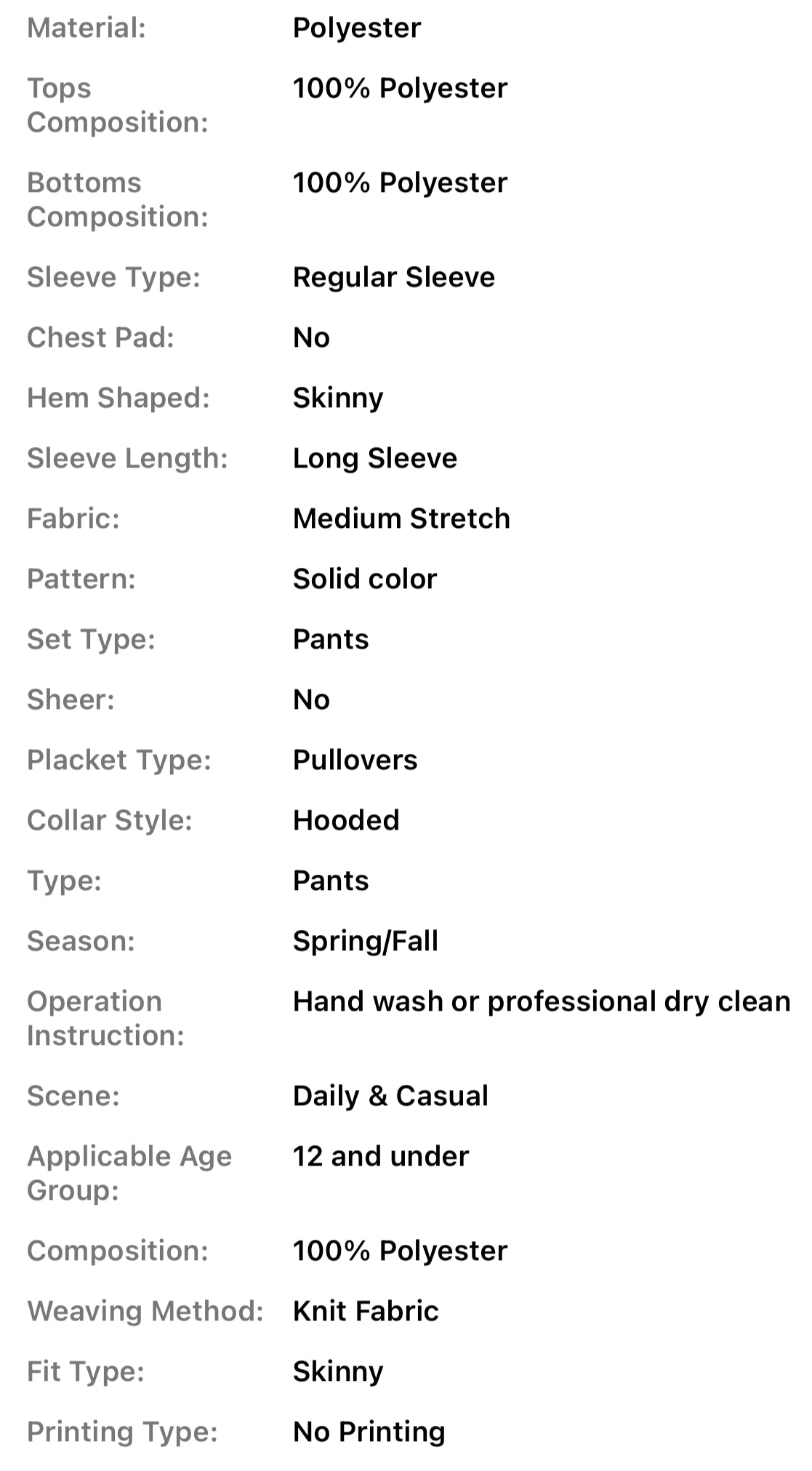This screenshot has height=1471, width=812.
Task: Click the Sheer label
Action: coord(71,700)
